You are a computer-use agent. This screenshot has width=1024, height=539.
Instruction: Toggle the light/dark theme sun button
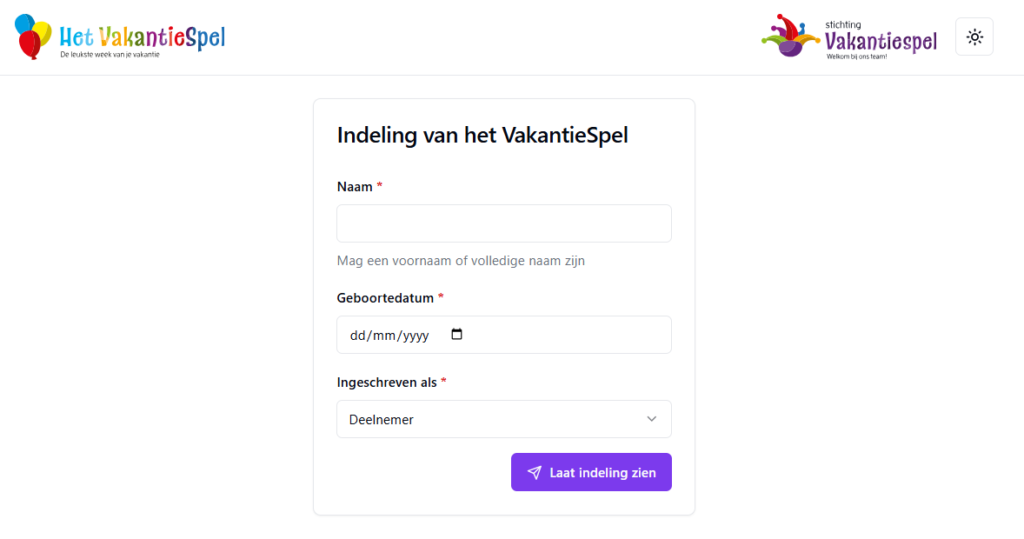coord(974,37)
